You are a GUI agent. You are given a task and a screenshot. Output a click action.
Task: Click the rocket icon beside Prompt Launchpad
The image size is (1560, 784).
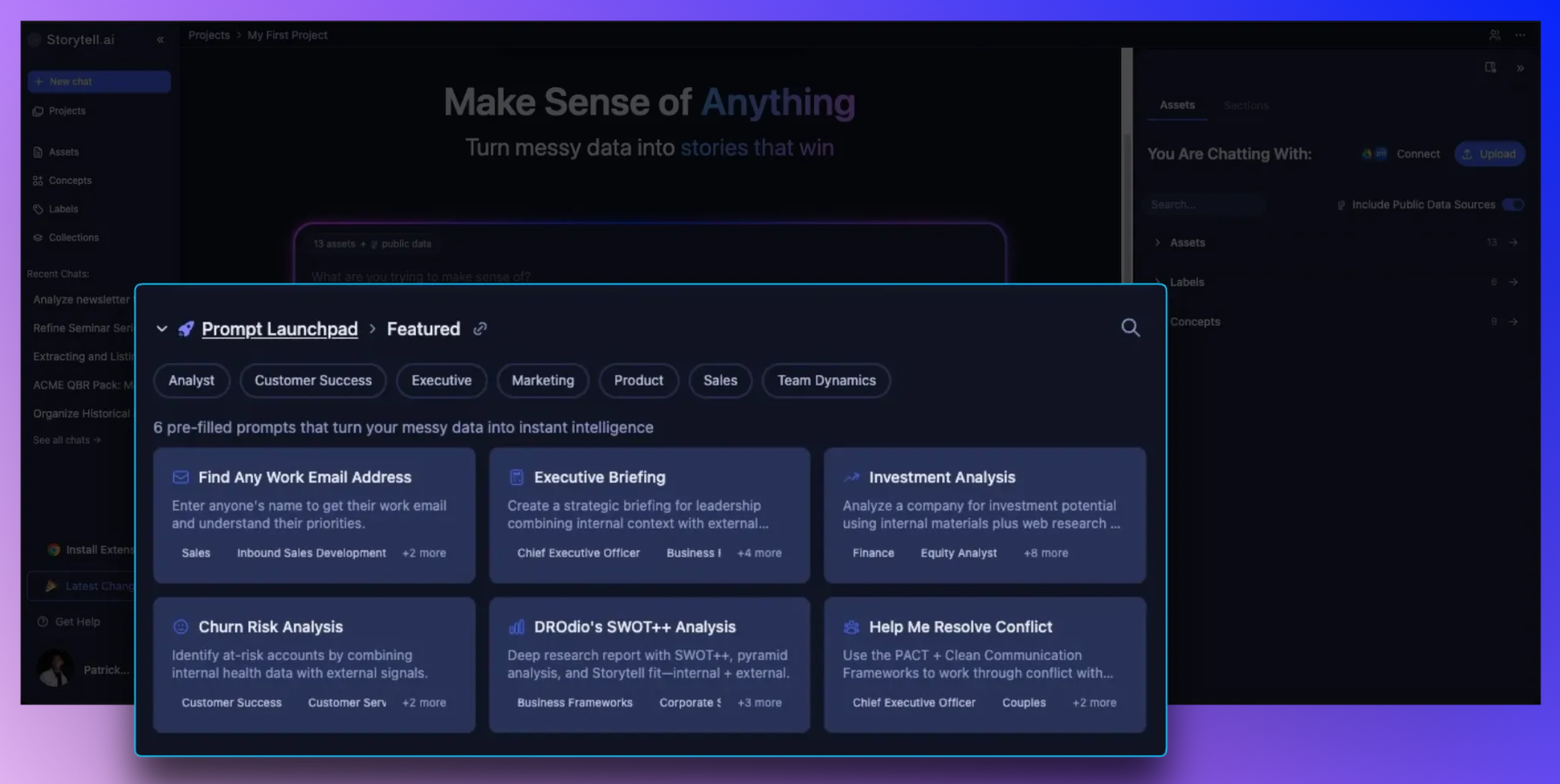[186, 328]
